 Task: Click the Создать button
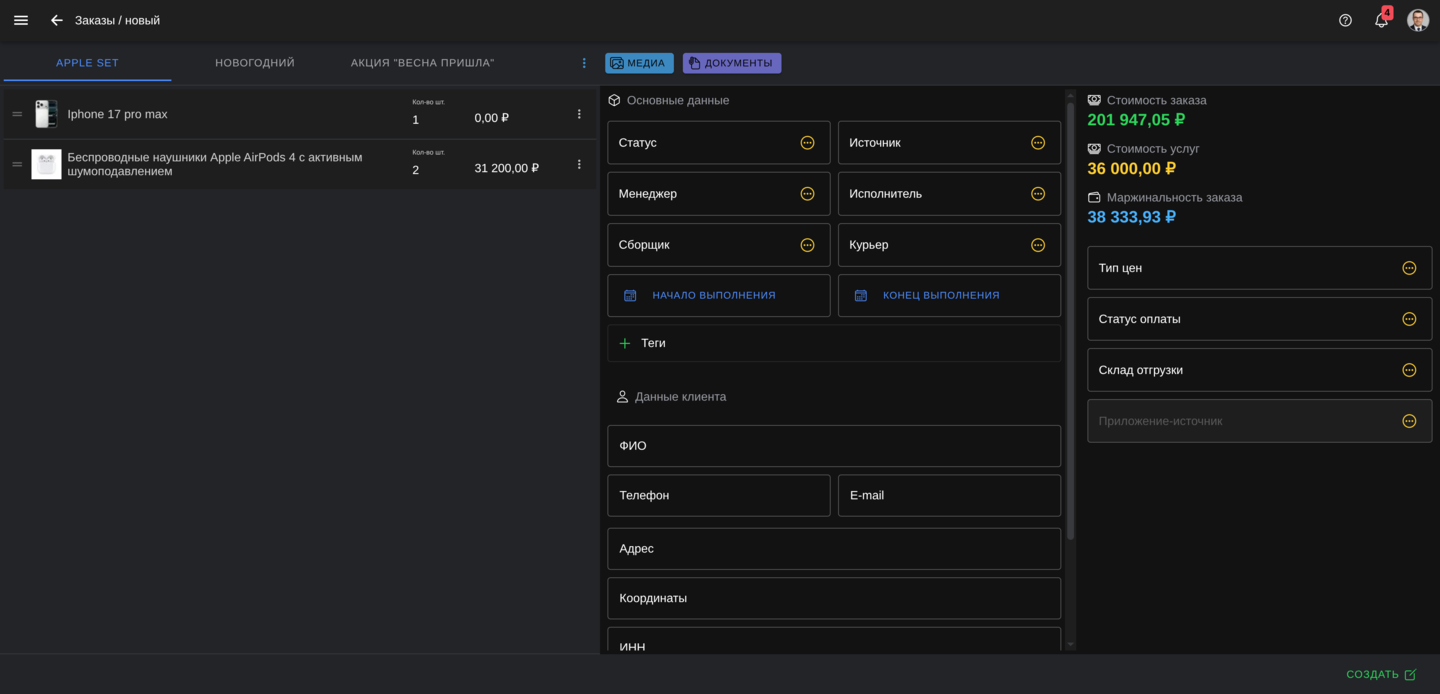click(1381, 675)
